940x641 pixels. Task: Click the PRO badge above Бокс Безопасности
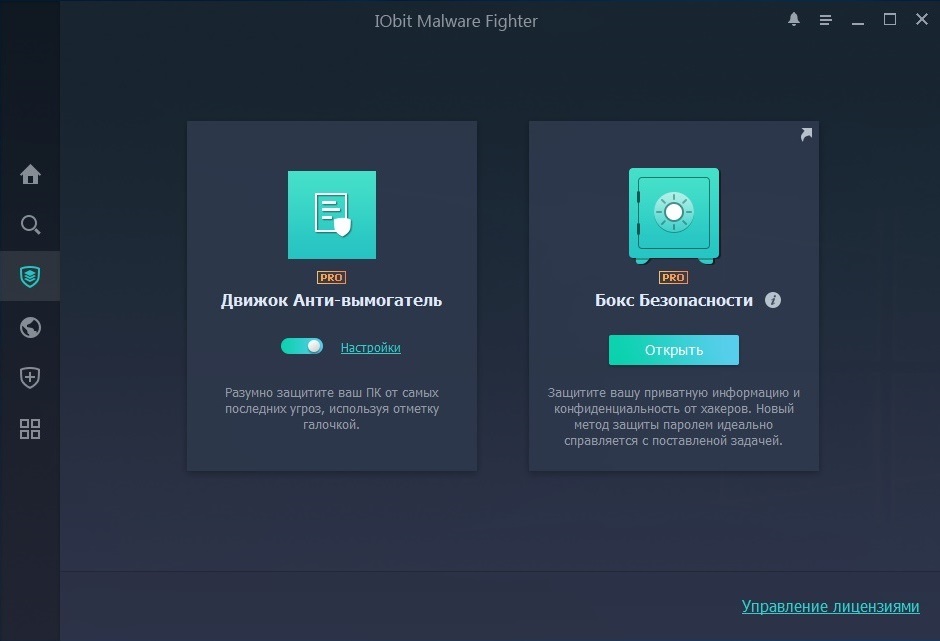(x=673, y=277)
